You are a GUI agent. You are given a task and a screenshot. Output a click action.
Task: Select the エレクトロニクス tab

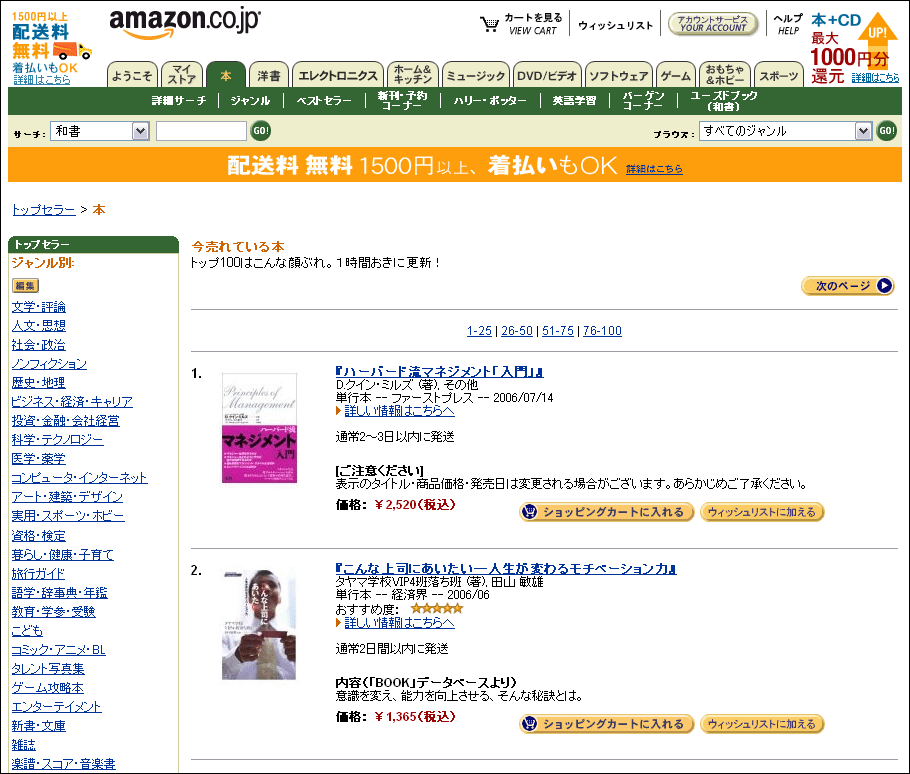click(x=338, y=75)
